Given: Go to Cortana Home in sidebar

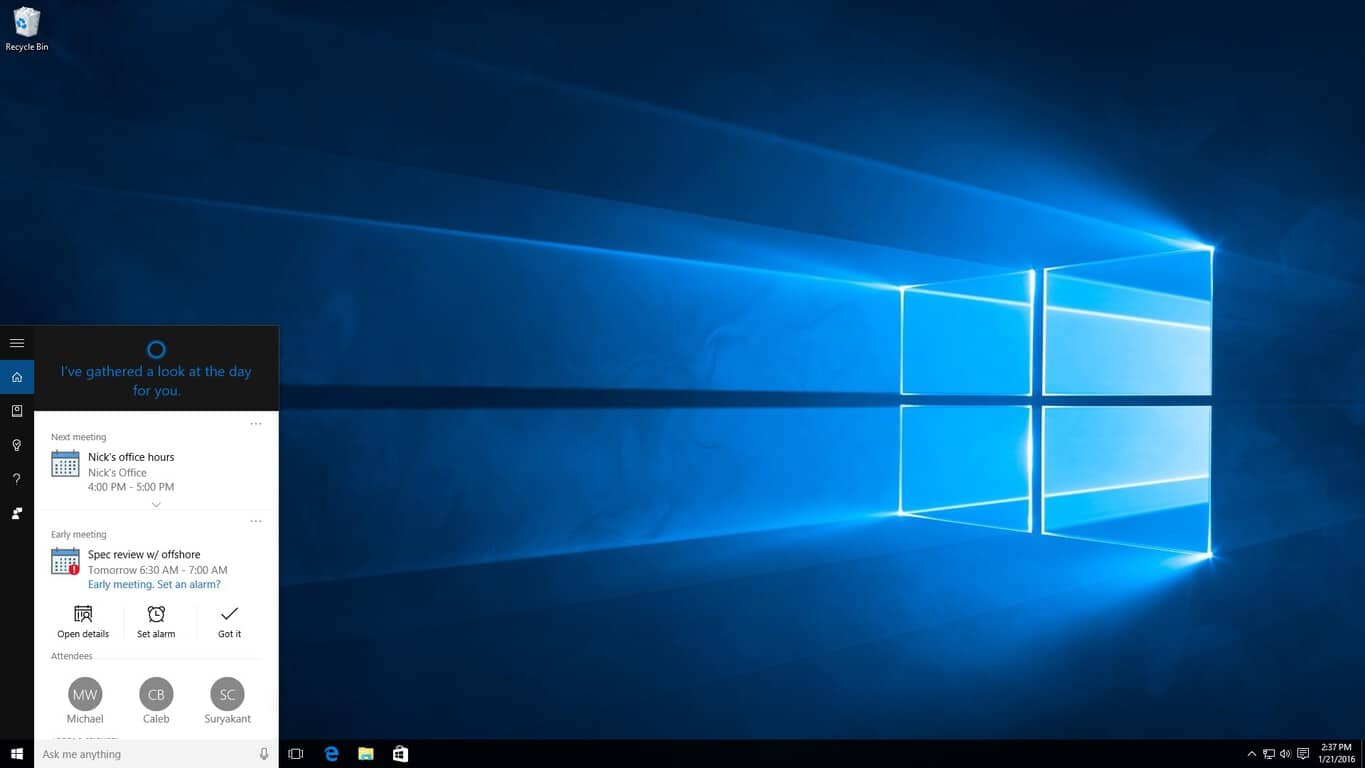Looking at the screenshot, I should (17, 377).
